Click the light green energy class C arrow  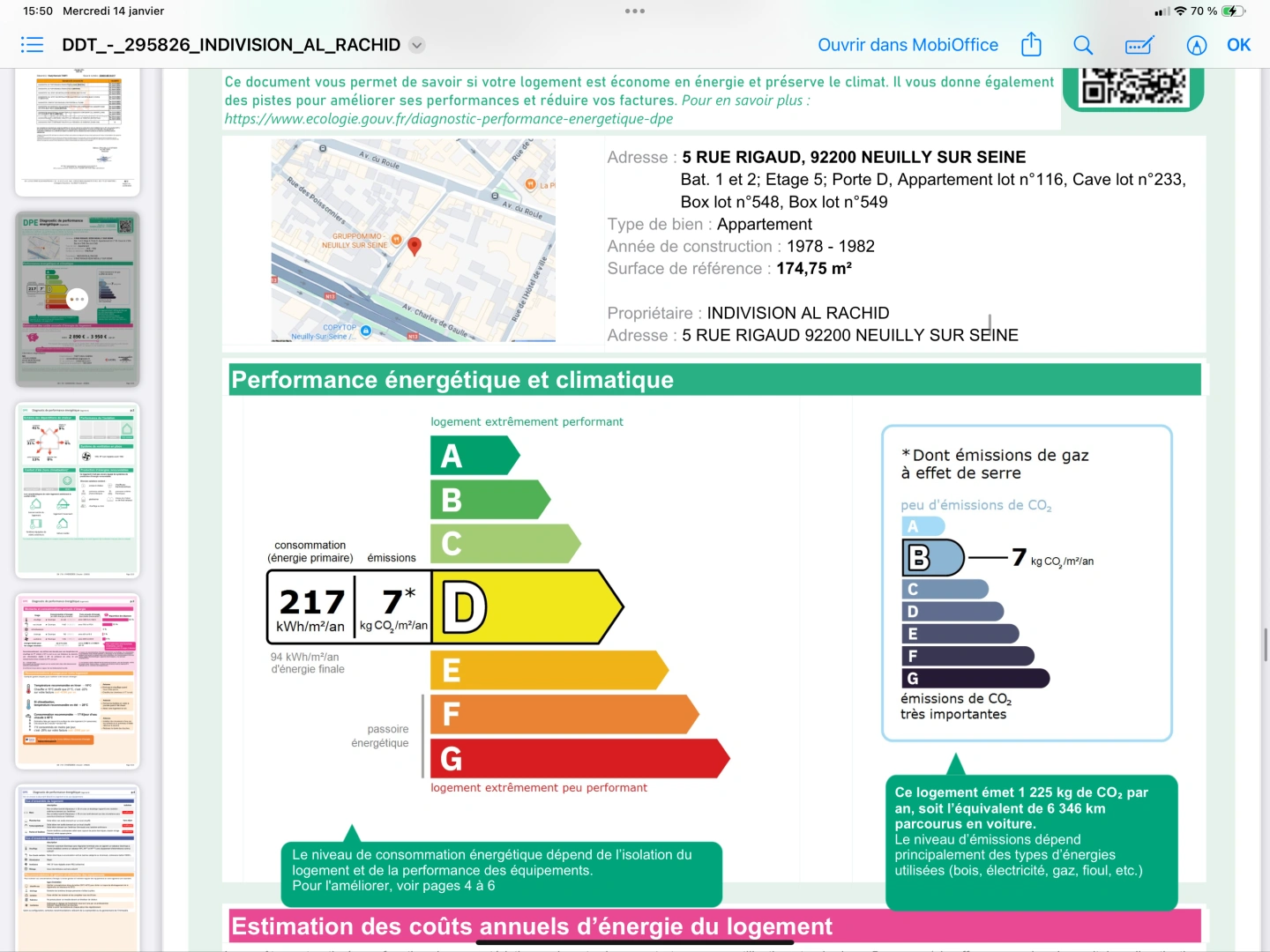505,544
